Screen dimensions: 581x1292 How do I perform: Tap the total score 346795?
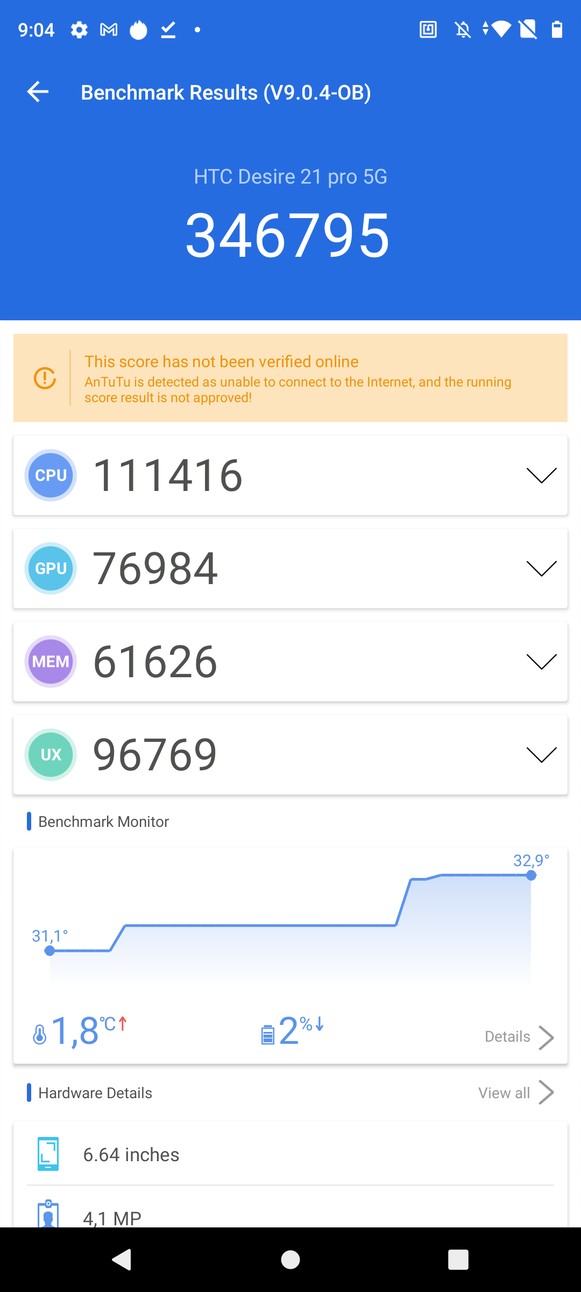coord(288,236)
